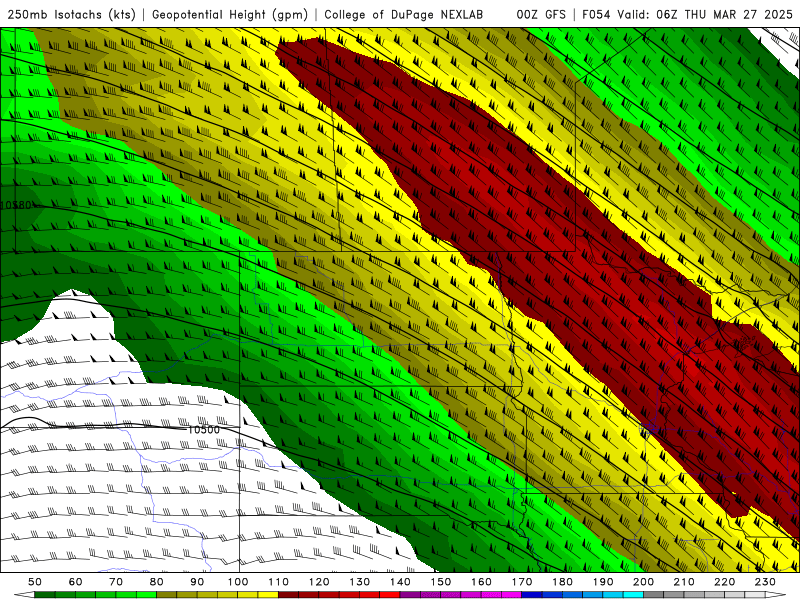
Task: Click the 130 knot legend label
Action: 360,582
